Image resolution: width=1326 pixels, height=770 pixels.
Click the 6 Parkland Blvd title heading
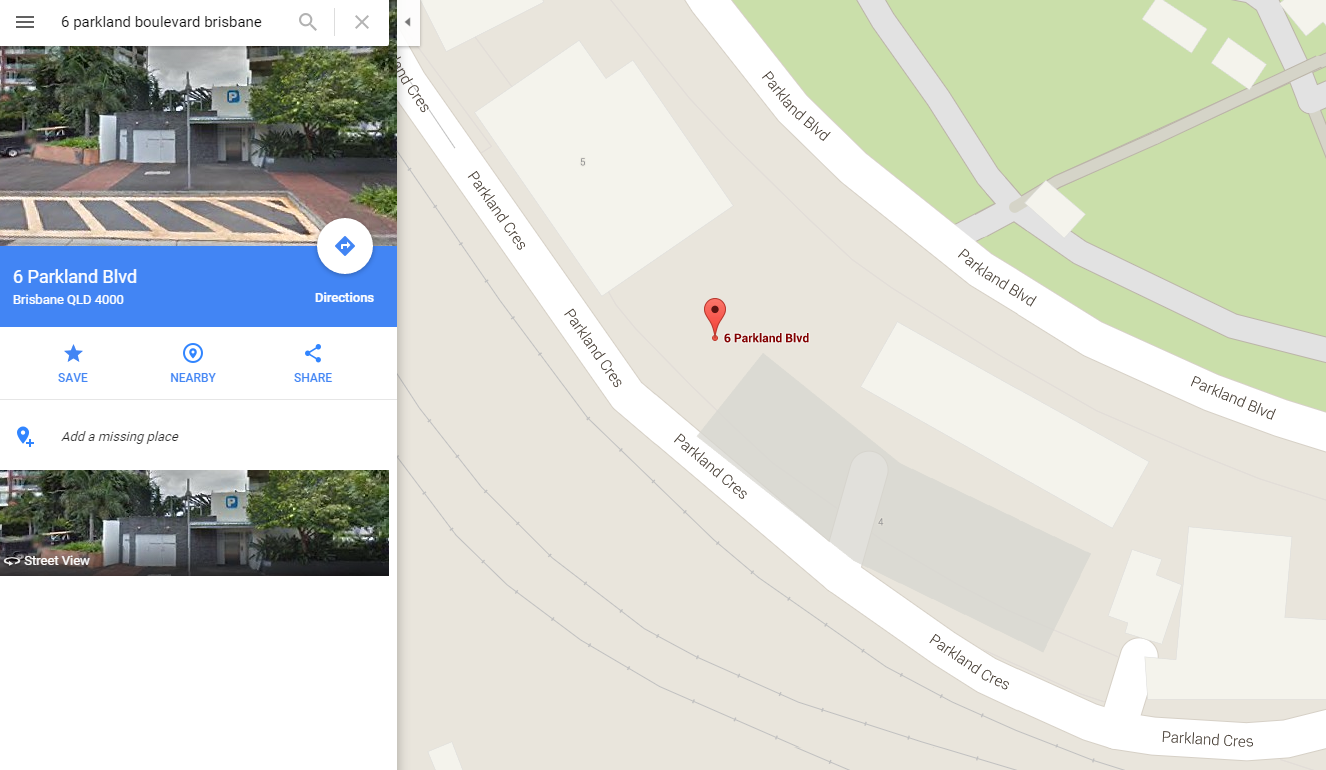pyautogui.click(x=75, y=277)
